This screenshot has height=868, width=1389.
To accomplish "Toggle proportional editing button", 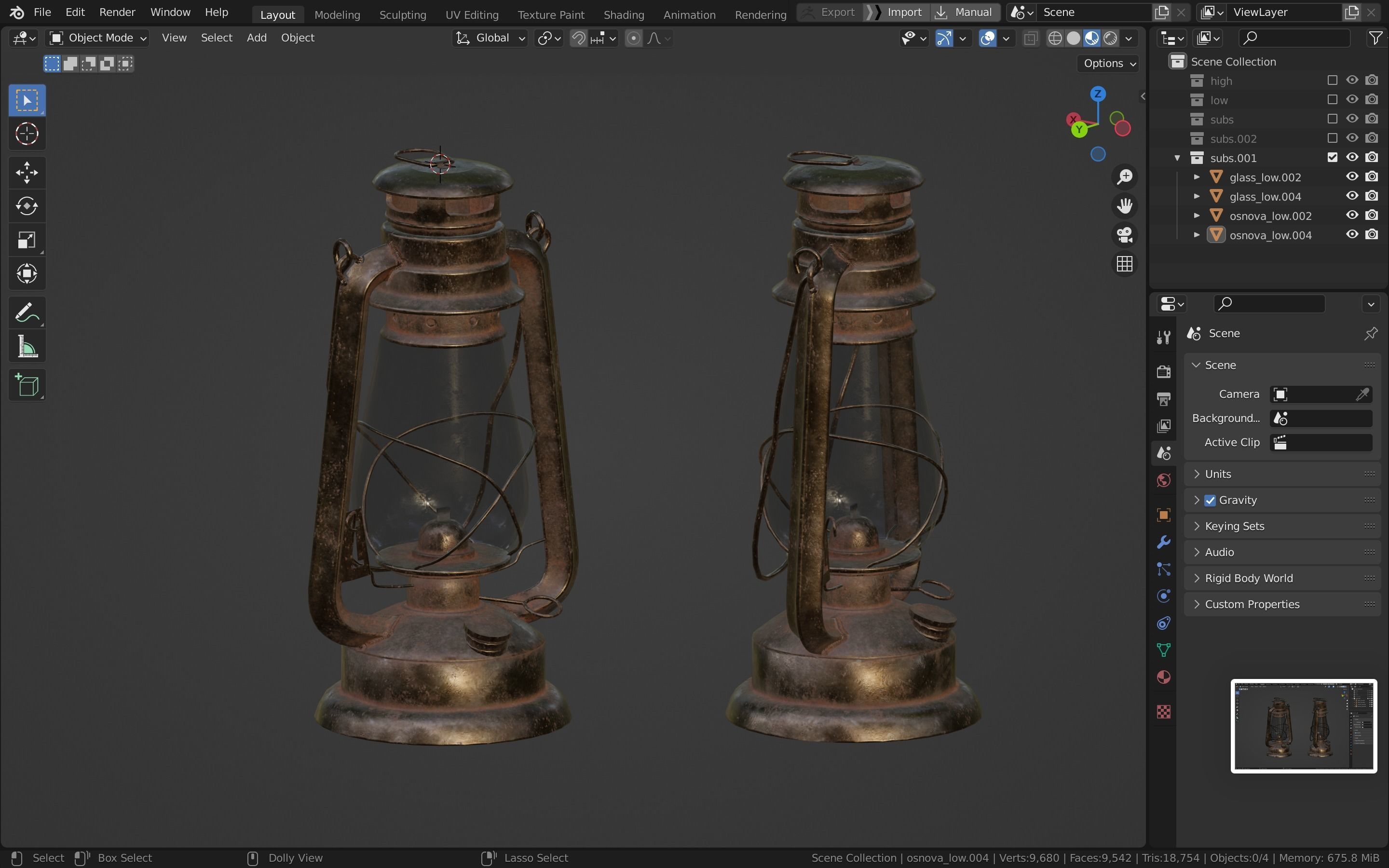I will [x=633, y=39].
